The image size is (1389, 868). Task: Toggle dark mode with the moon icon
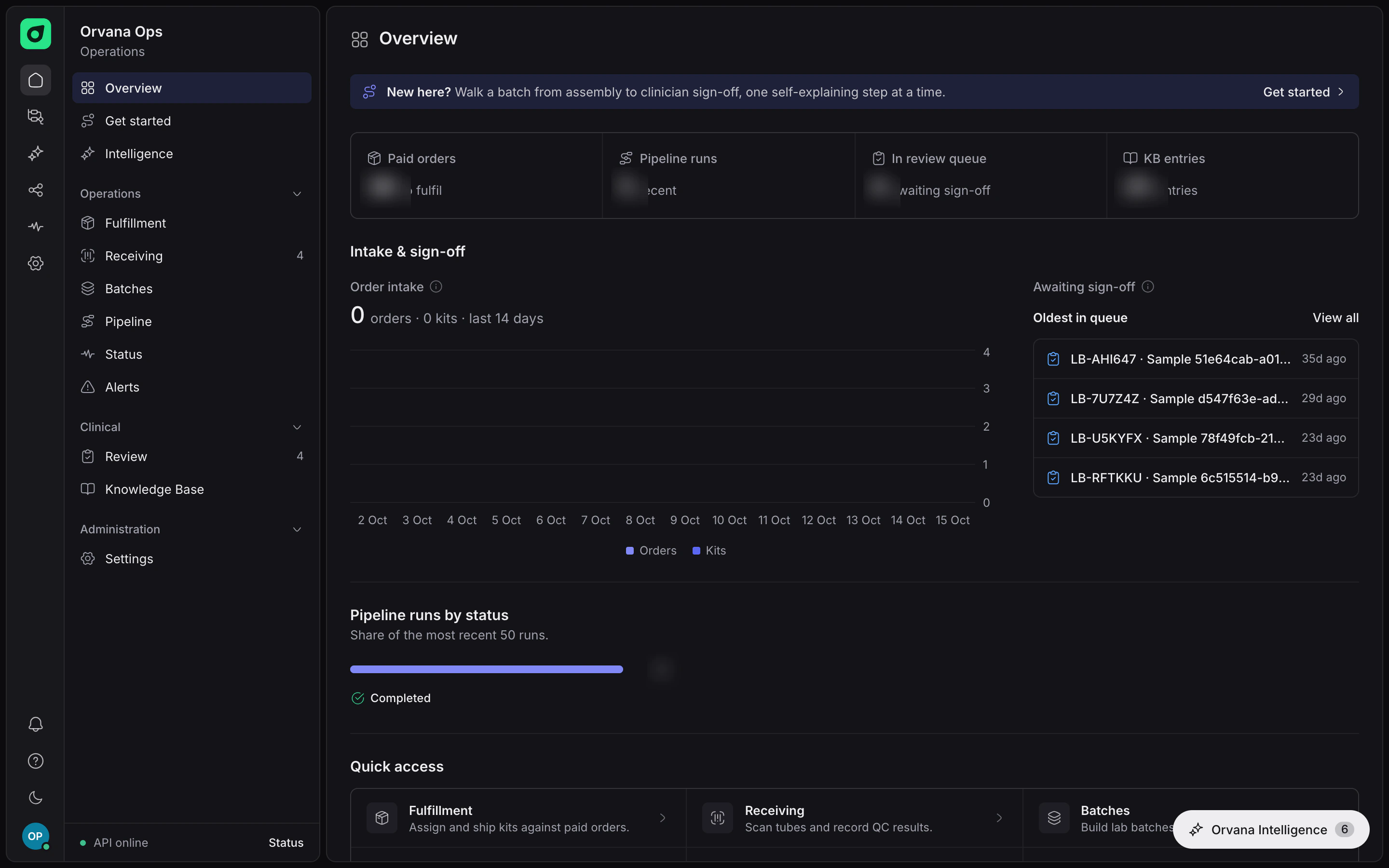36,798
